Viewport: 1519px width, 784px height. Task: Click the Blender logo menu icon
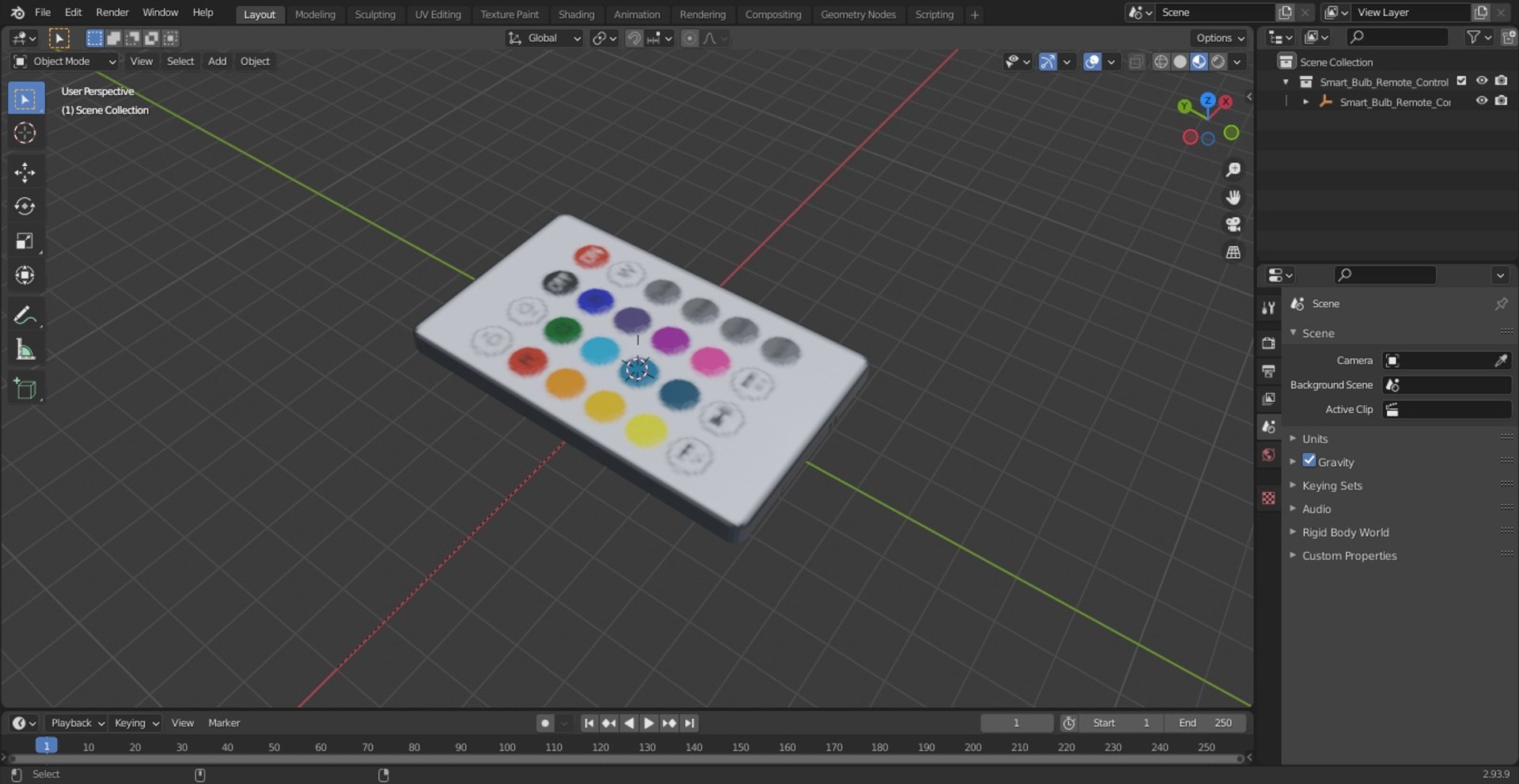[17, 13]
